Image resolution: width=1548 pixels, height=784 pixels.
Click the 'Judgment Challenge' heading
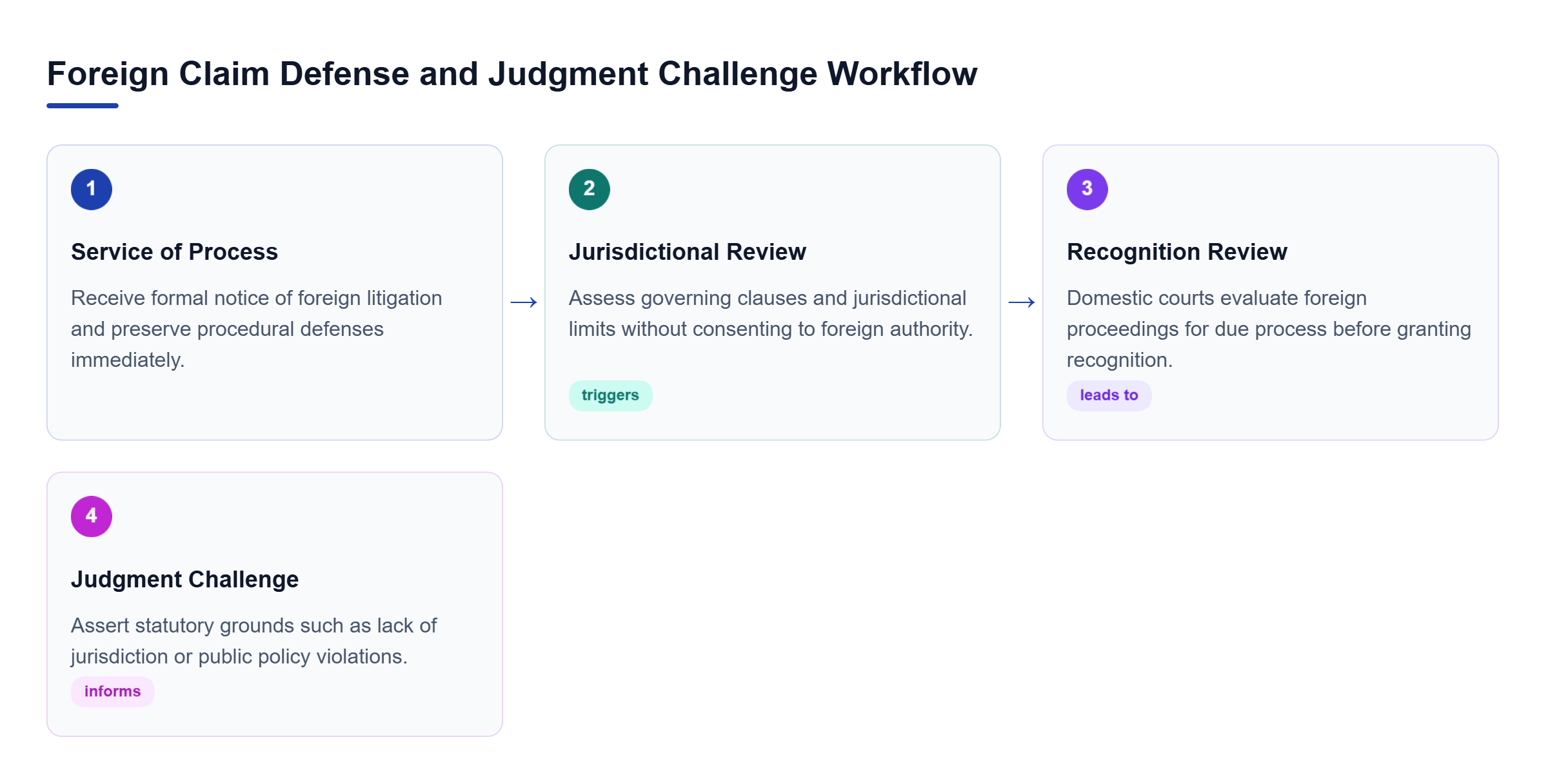pyautogui.click(x=184, y=579)
